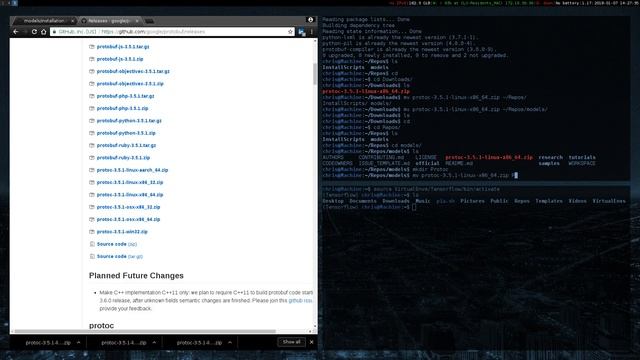Click the protoc heading at the page bottom
The height and width of the screenshot is (360, 640).
[x=101, y=325]
